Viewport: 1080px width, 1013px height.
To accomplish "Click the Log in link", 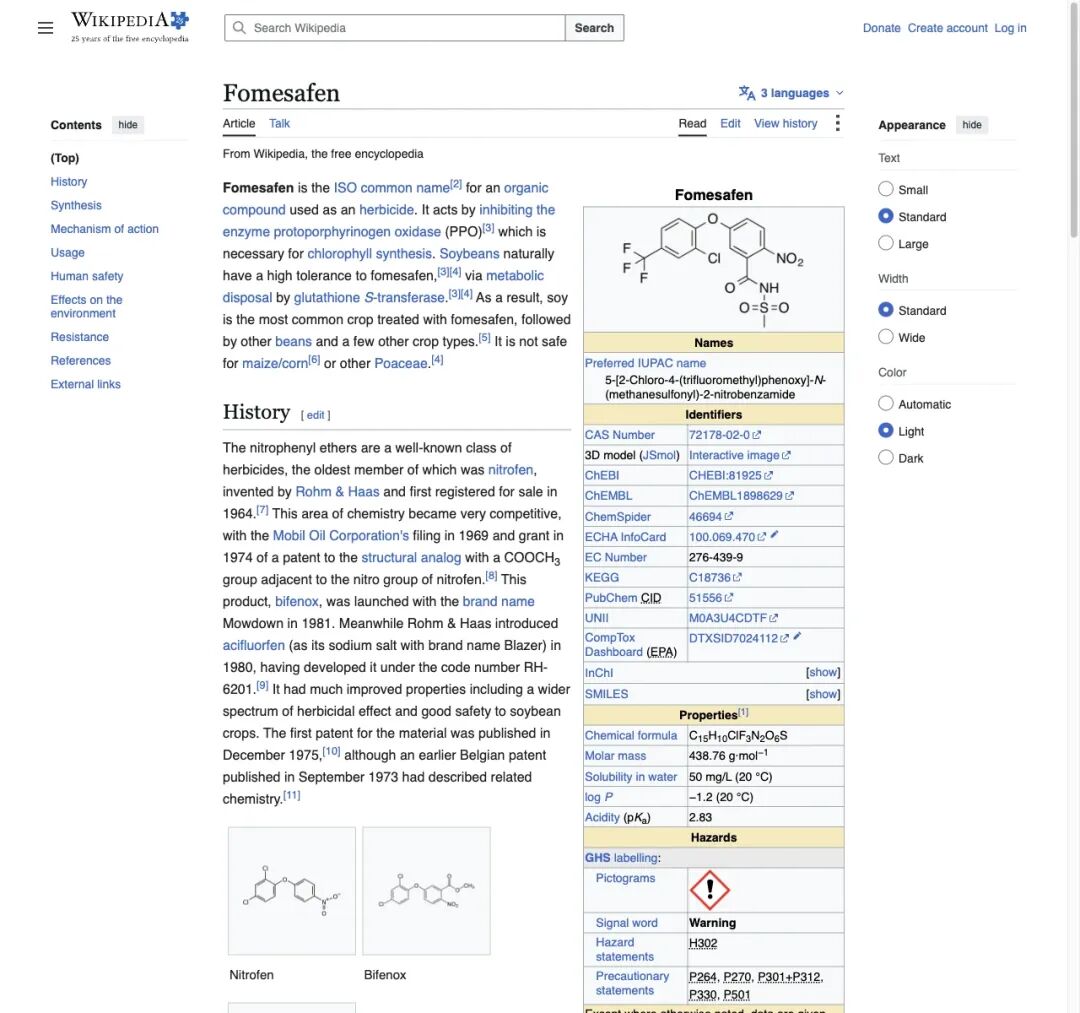I will pyautogui.click(x=1010, y=28).
